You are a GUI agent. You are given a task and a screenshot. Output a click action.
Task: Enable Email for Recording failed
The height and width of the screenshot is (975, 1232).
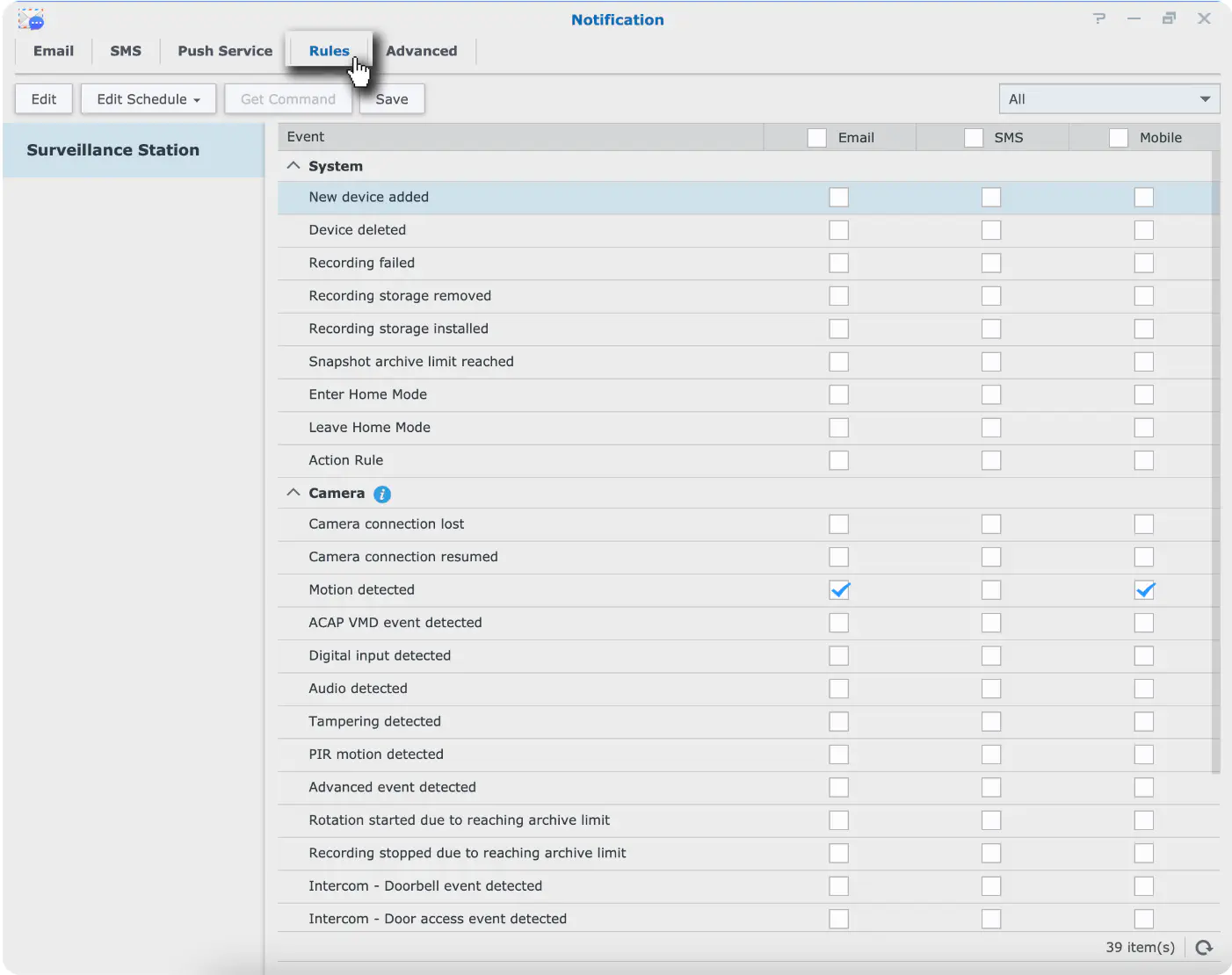[x=839, y=263]
